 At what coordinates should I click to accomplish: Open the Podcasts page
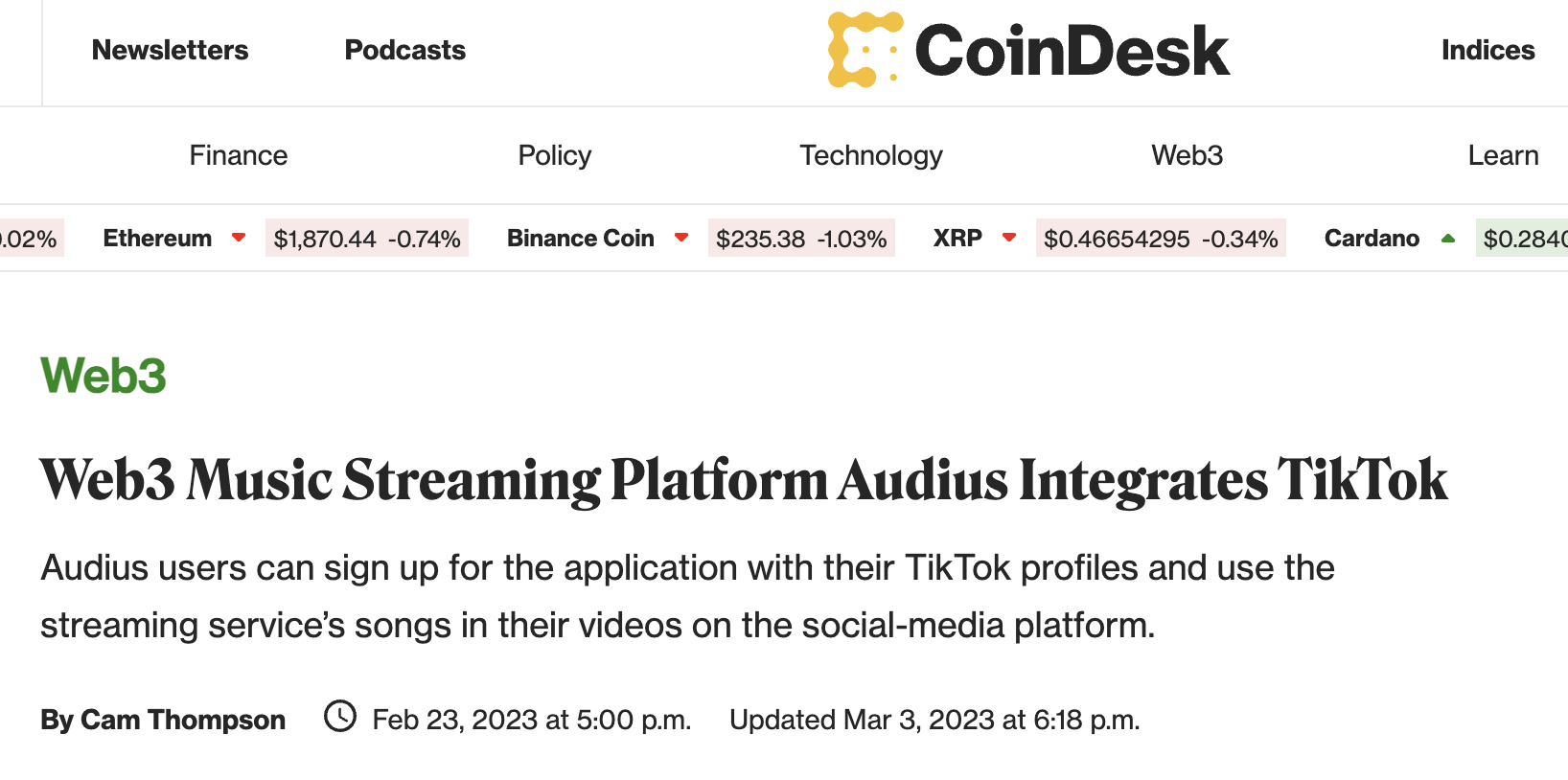tap(404, 50)
